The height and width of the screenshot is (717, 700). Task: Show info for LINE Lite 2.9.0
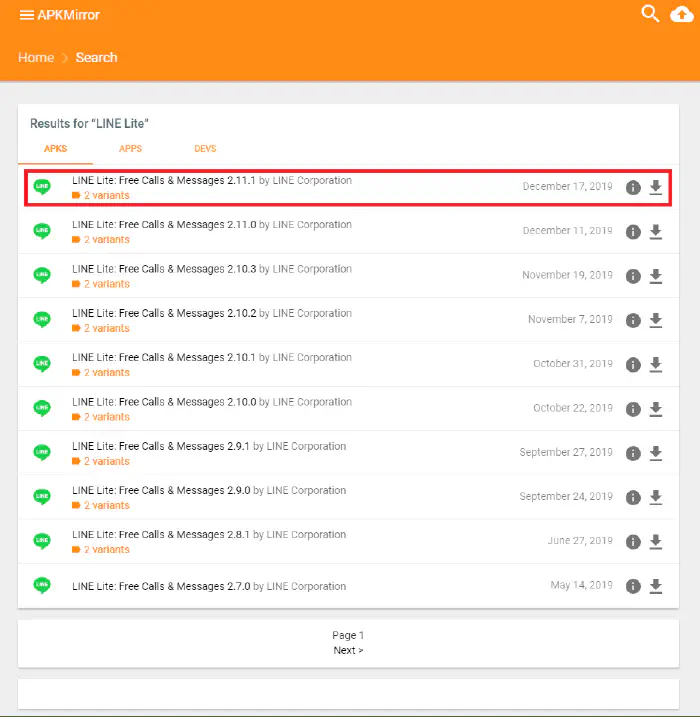click(633, 498)
